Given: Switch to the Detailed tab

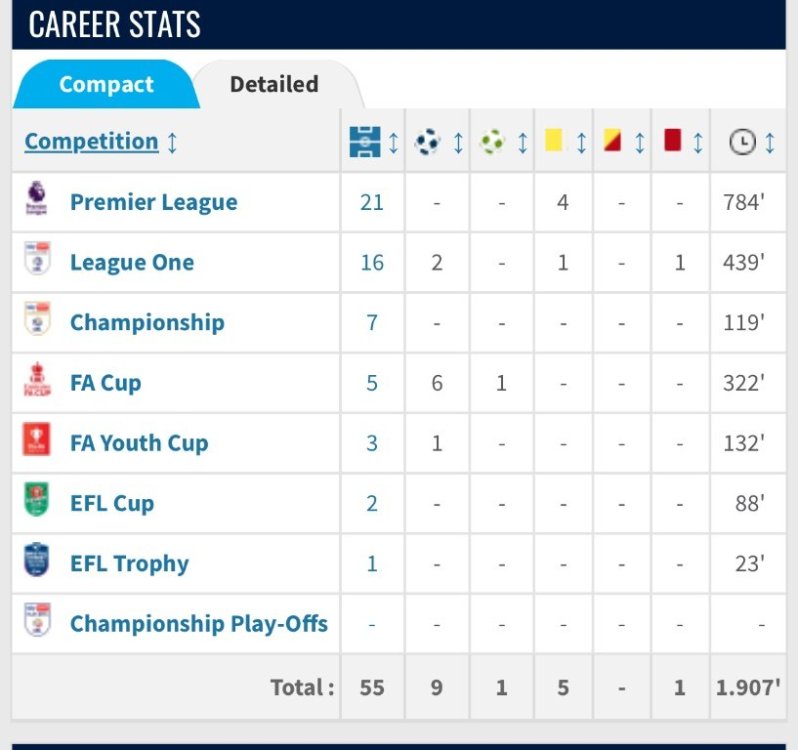Looking at the screenshot, I should point(274,84).
